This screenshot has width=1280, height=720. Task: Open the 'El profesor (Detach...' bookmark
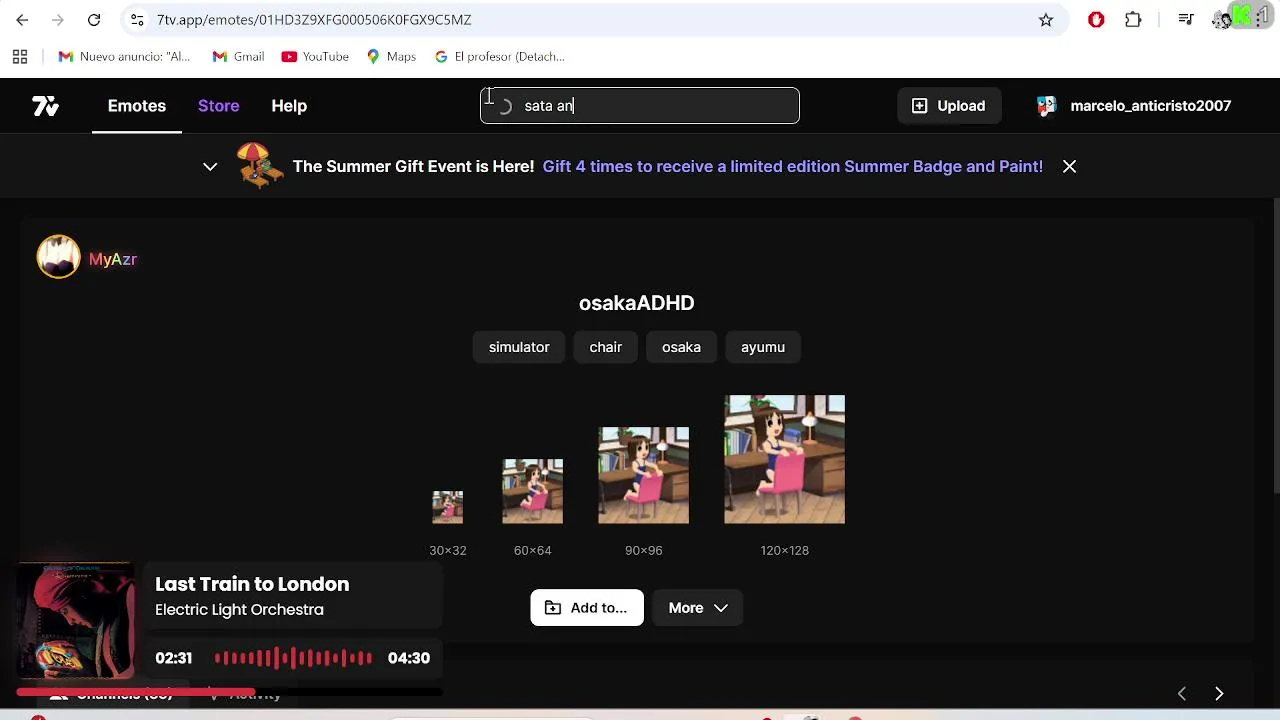coord(500,57)
